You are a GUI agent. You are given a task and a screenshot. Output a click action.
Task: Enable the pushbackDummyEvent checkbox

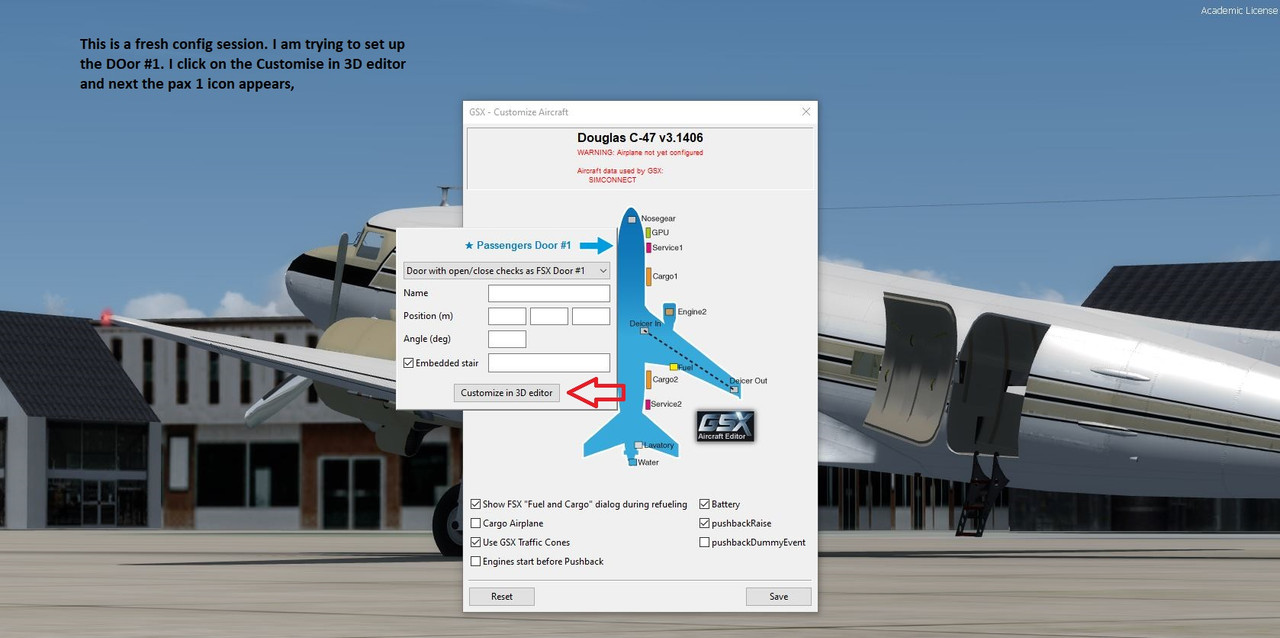[x=704, y=543]
